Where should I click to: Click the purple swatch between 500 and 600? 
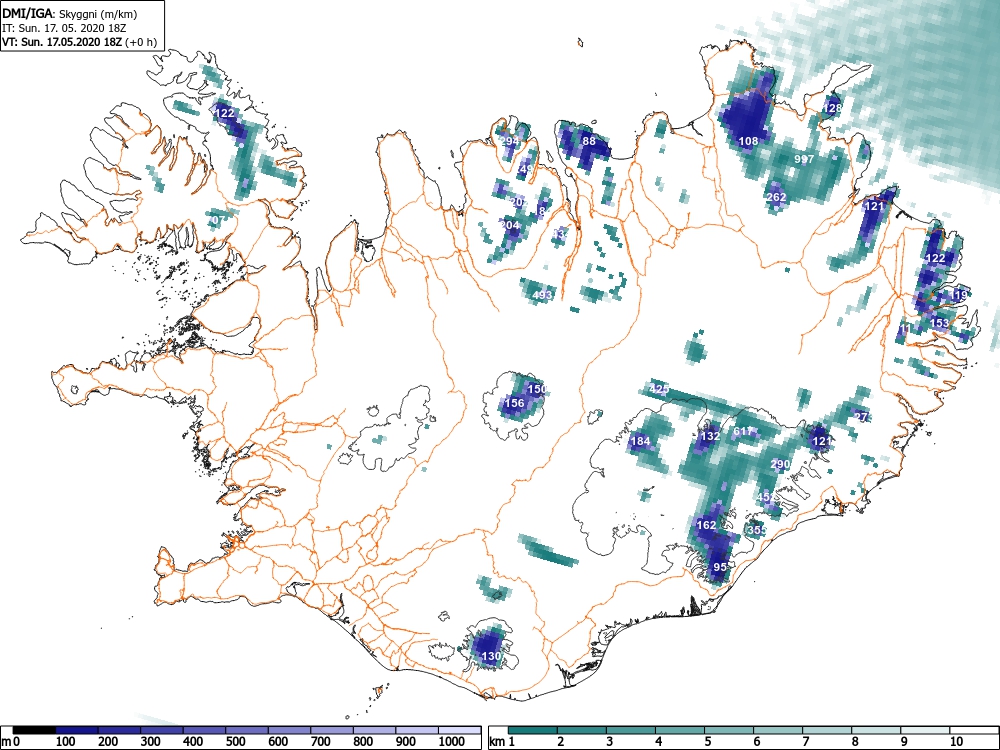coord(247,730)
